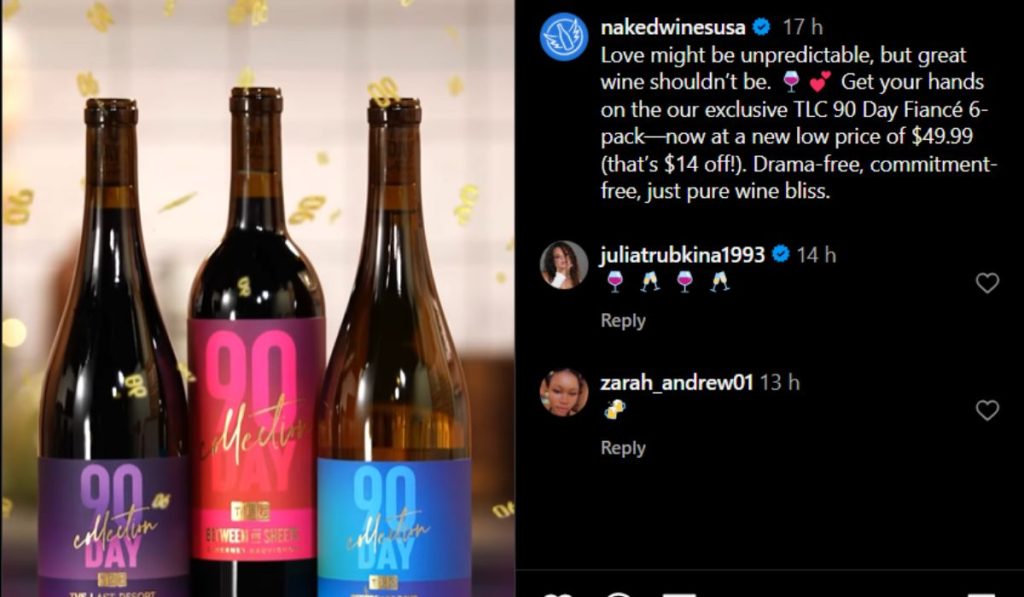Like juliatrubkina1993's comment with the heart
This screenshot has width=1024, height=597.
click(987, 283)
